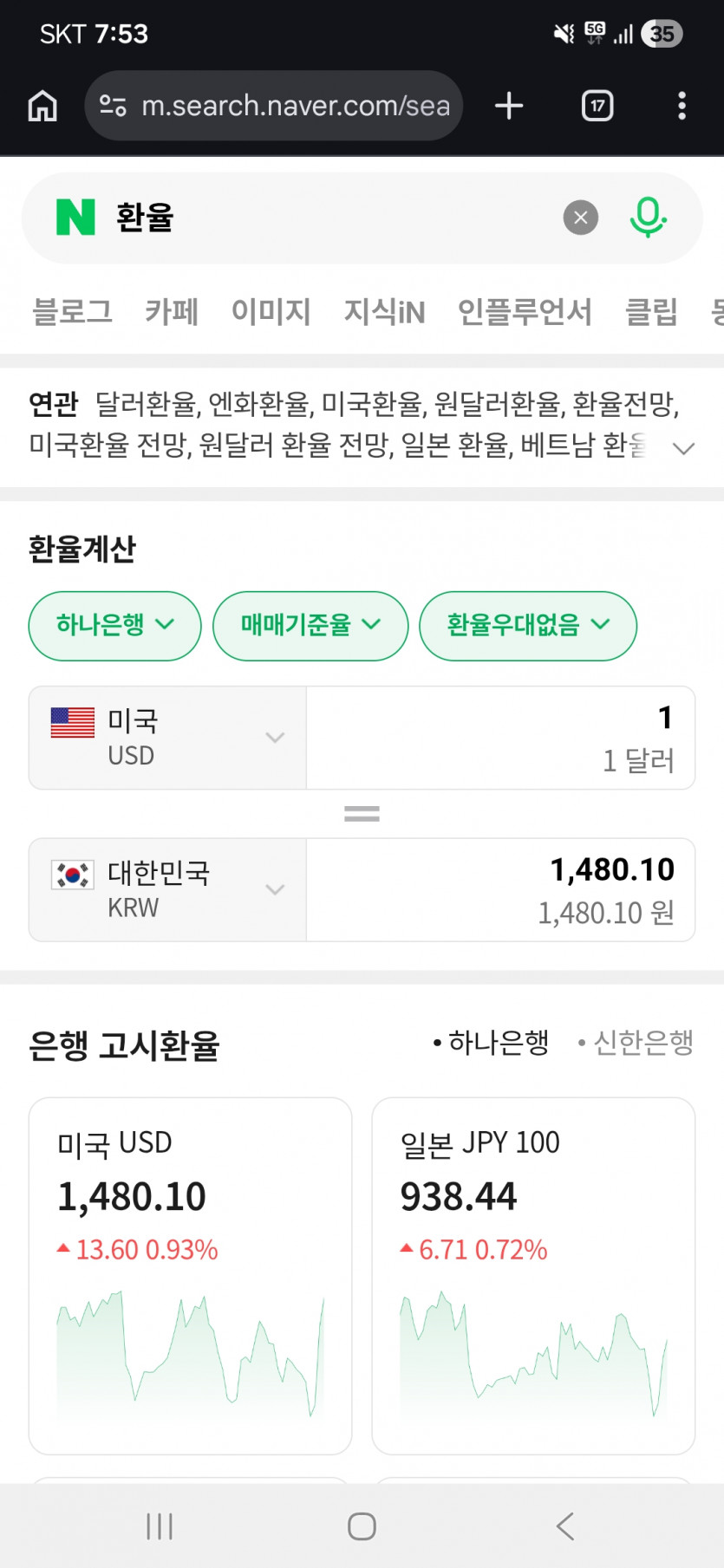
Task: Open the 매매기준율 rate type dropdown
Action: coord(310,625)
